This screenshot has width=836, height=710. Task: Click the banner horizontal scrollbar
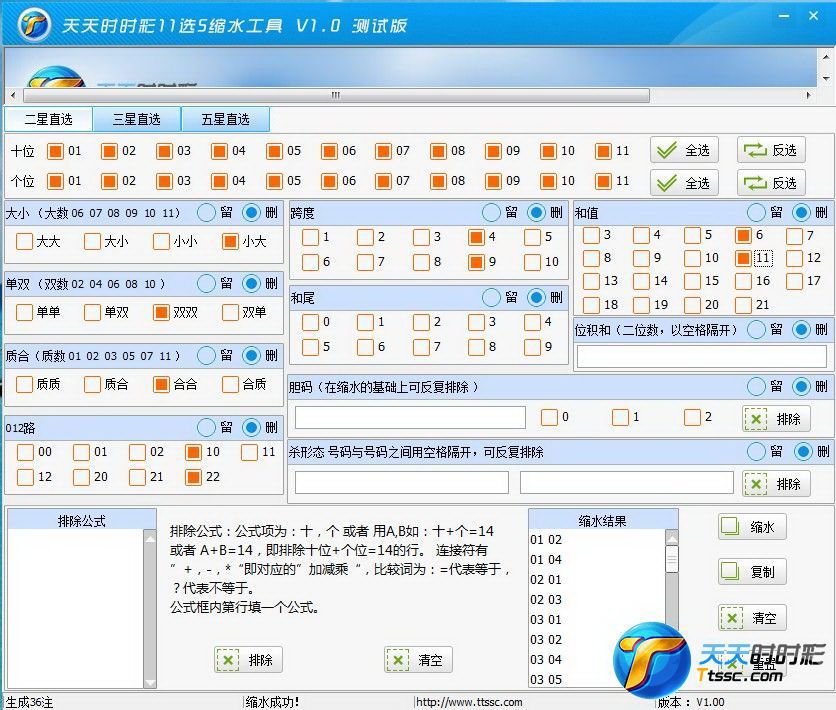coord(336,95)
